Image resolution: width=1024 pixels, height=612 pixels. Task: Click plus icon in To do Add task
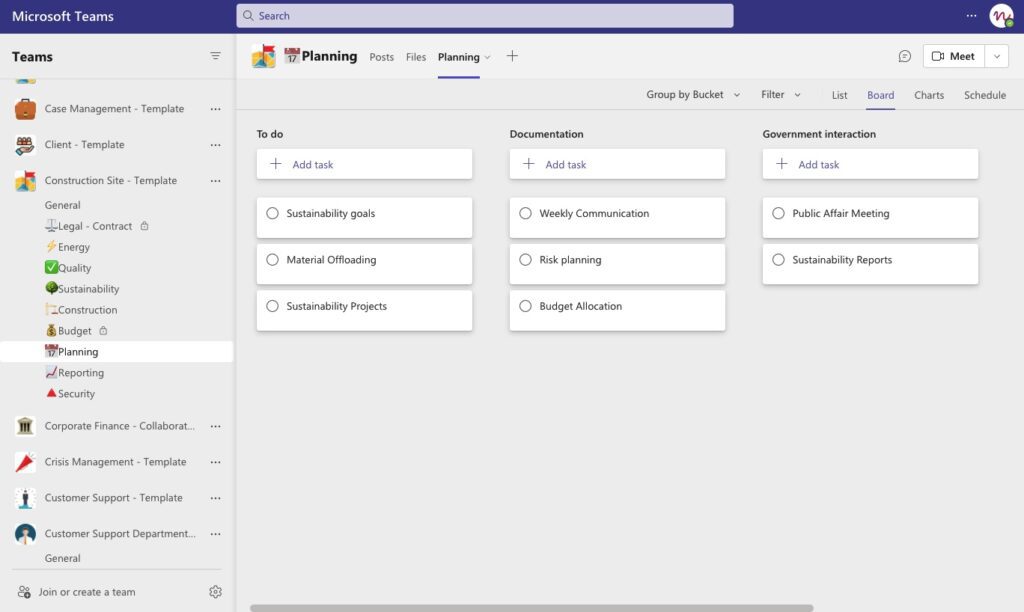click(x=276, y=164)
